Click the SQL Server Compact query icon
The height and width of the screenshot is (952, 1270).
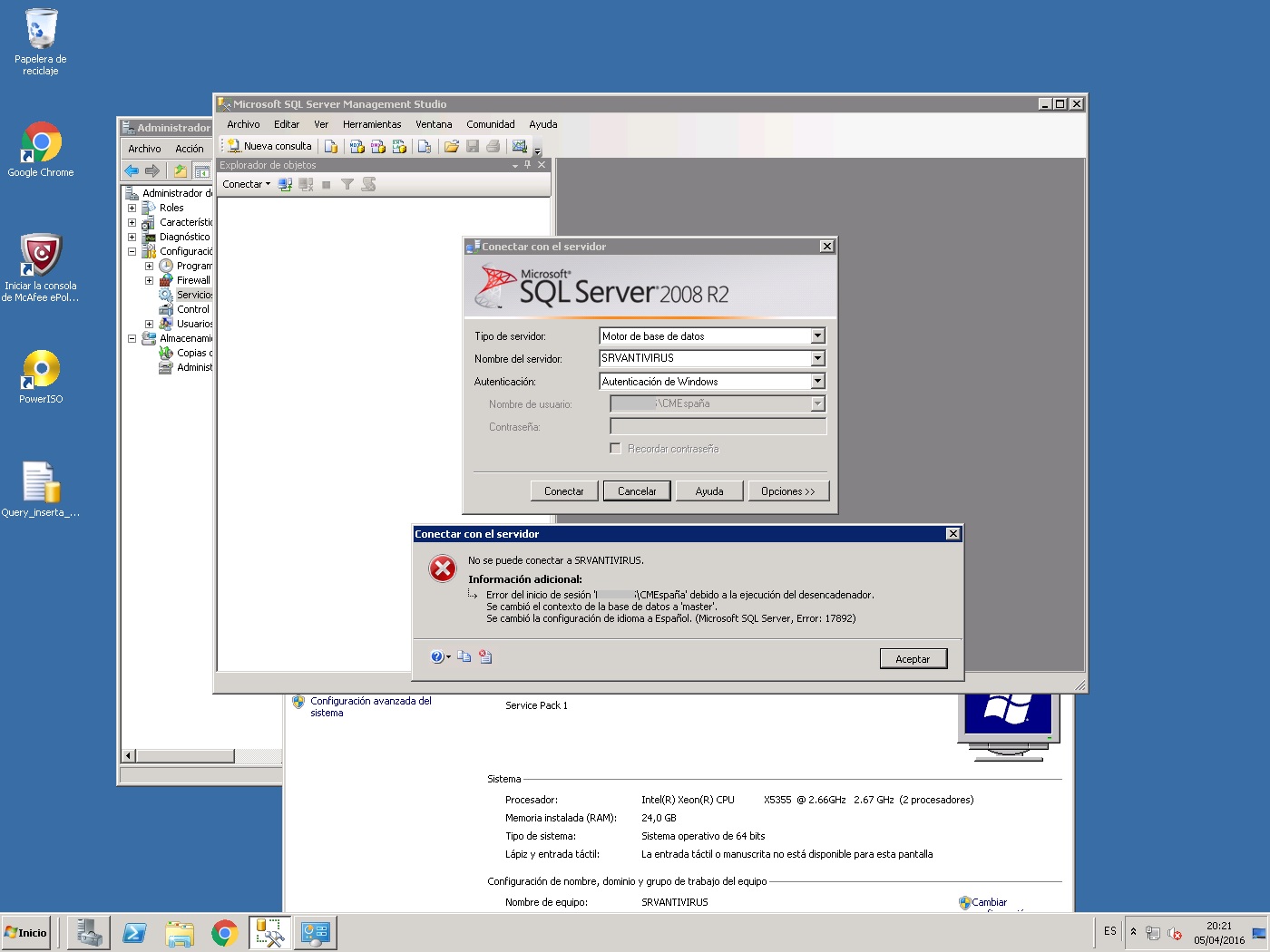(425, 146)
